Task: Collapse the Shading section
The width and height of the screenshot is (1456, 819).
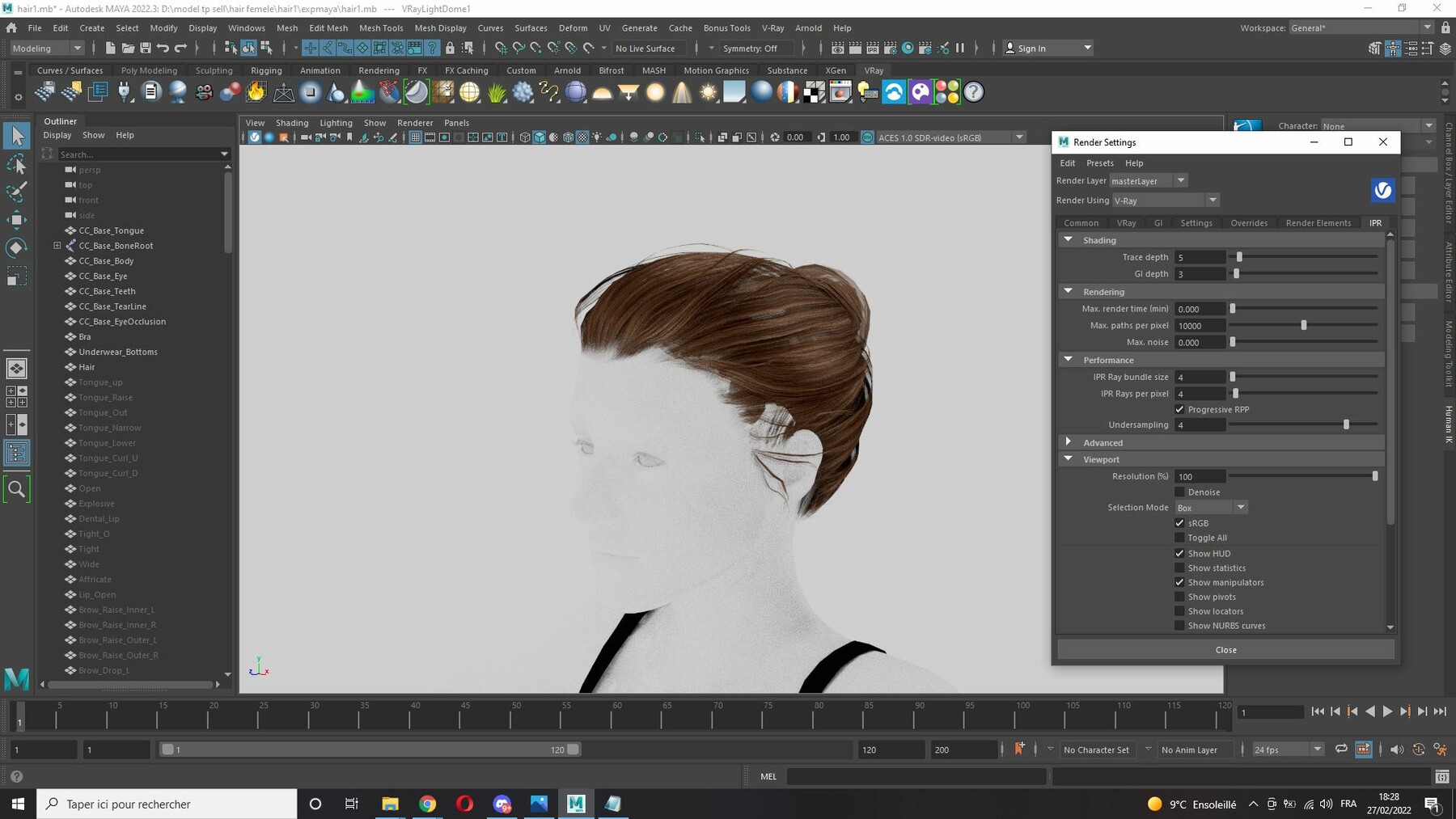Action: [x=1069, y=240]
